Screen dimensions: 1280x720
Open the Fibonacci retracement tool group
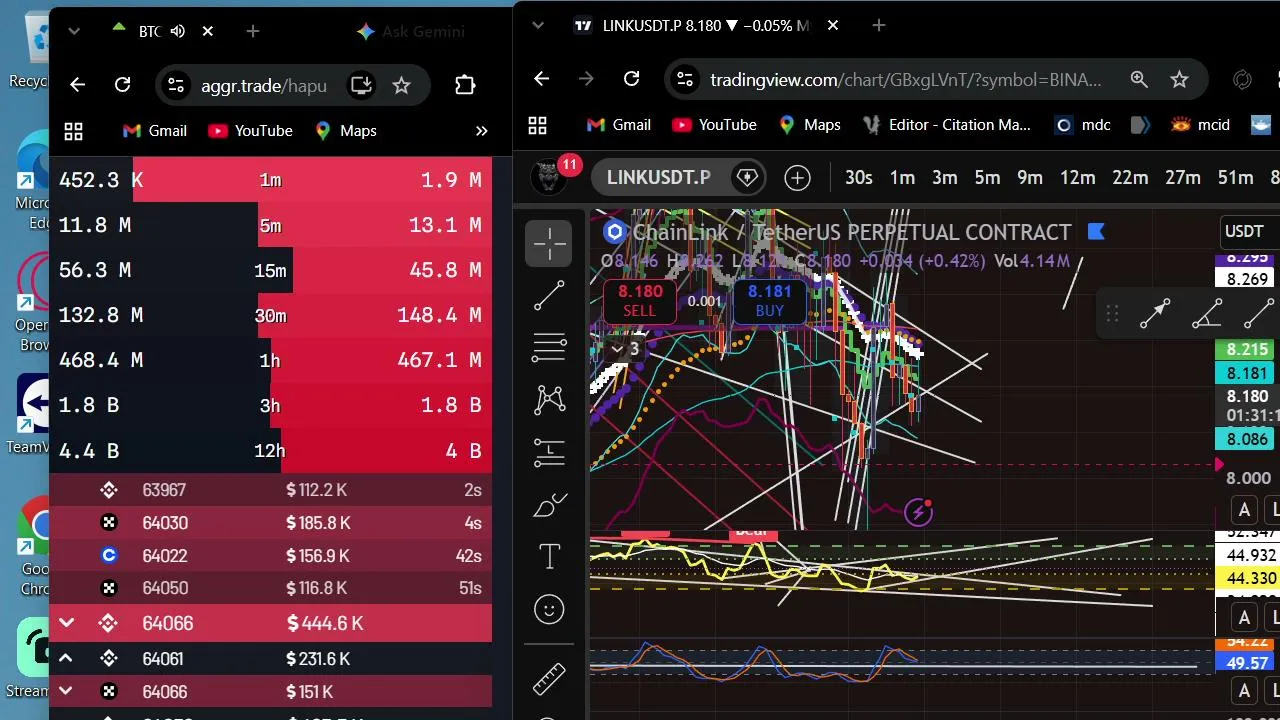tap(549, 347)
